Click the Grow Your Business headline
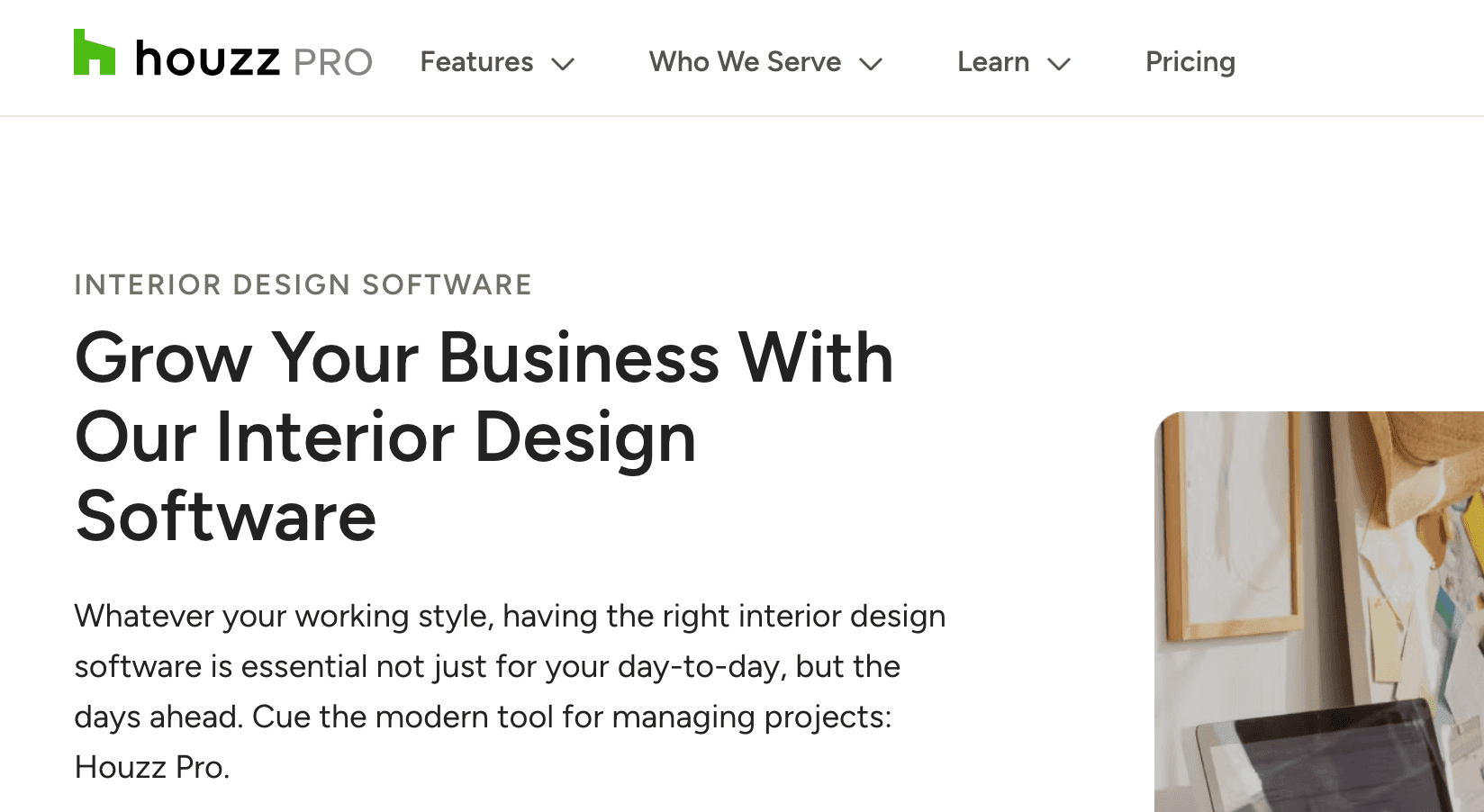Viewport: 1484px width, 812px height. (x=484, y=357)
